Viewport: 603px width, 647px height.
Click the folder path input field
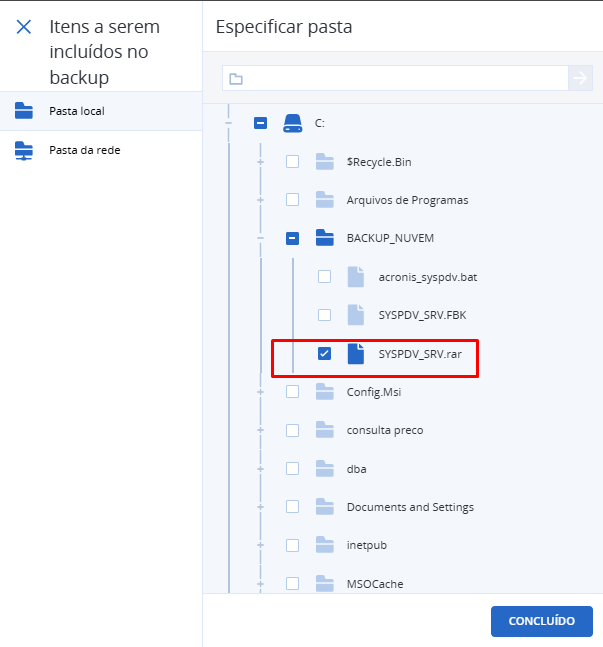400,78
